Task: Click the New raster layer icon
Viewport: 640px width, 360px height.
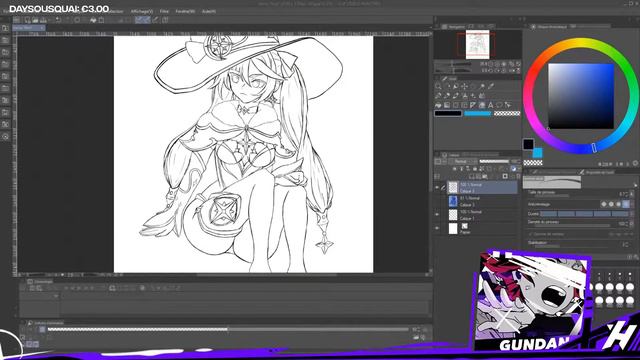Action: coord(471,176)
